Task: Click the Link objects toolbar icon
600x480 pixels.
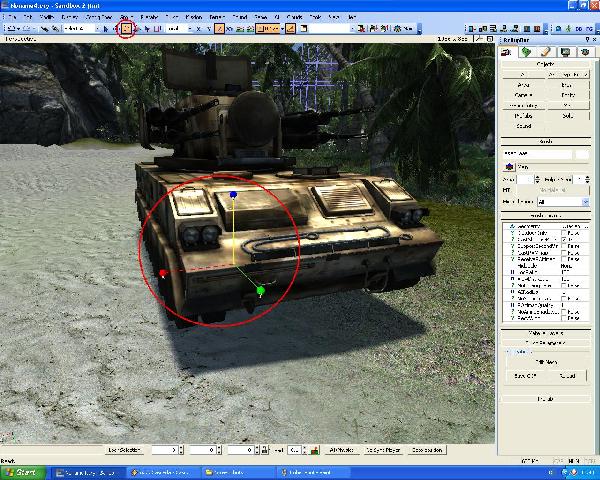Action: coord(45,29)
